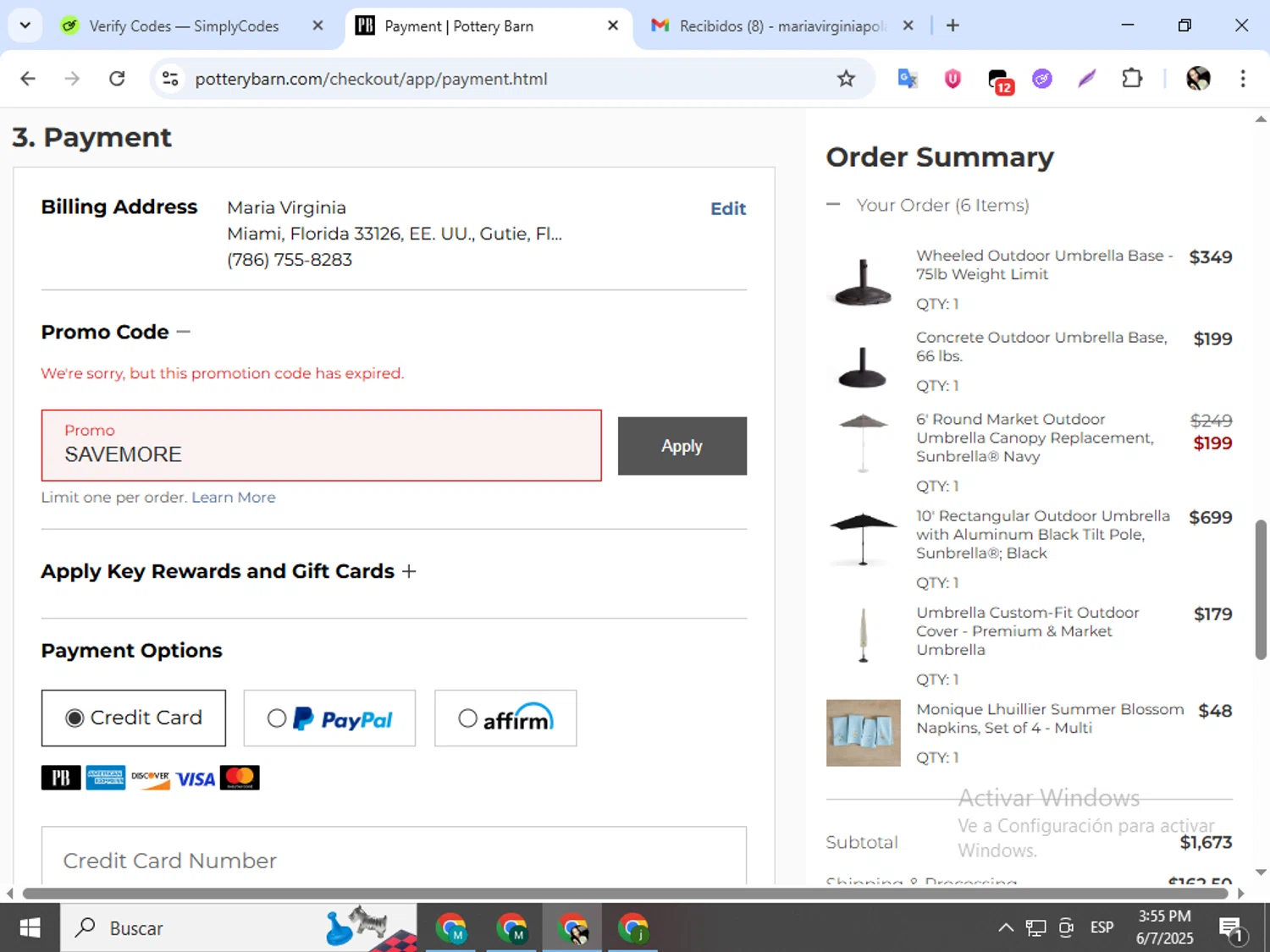Select Credit Card payment option
This screenshot has height=952, width=1270.
pos(134,718)
